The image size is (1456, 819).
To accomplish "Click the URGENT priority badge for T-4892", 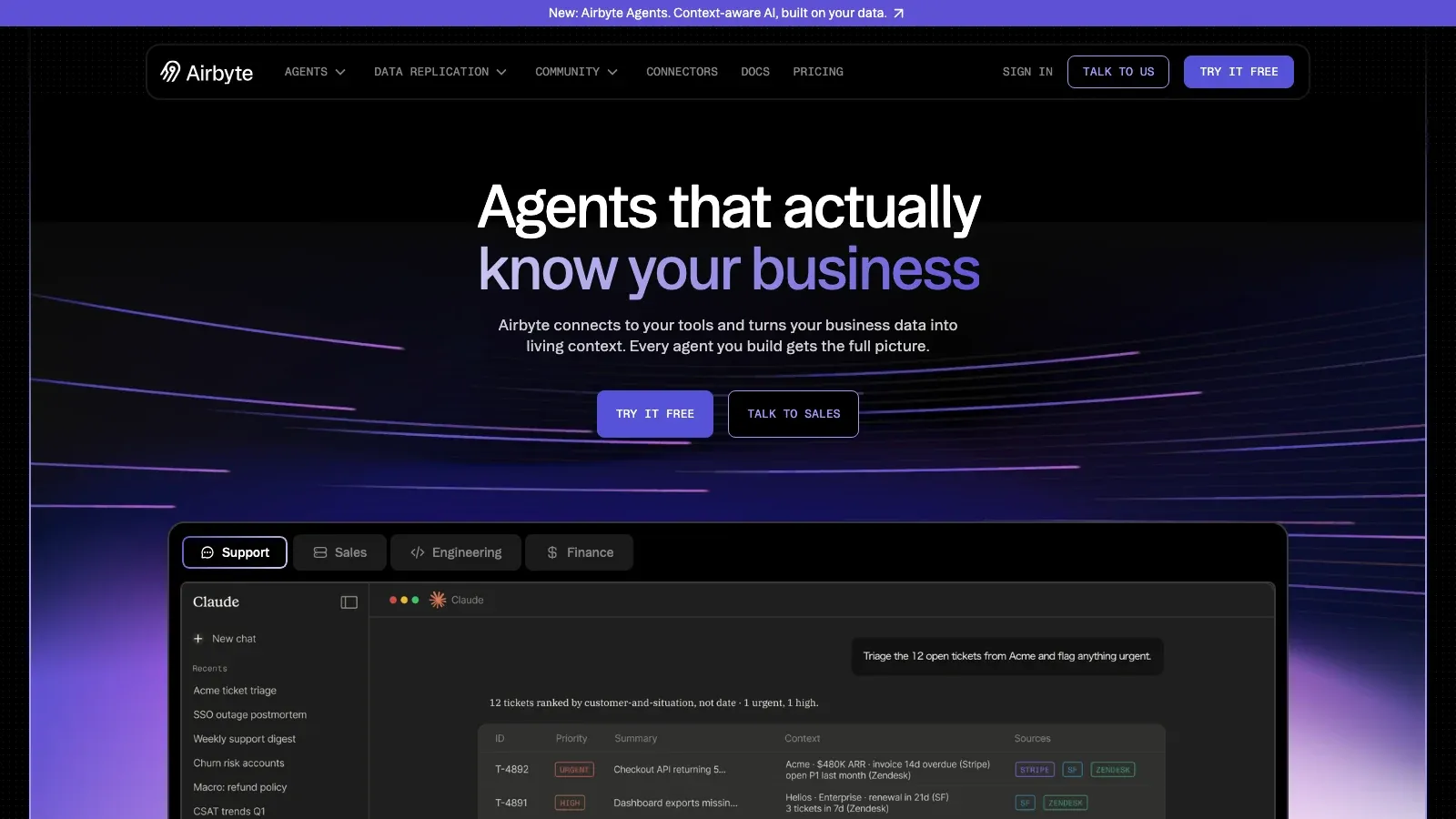I will [574, 770].
